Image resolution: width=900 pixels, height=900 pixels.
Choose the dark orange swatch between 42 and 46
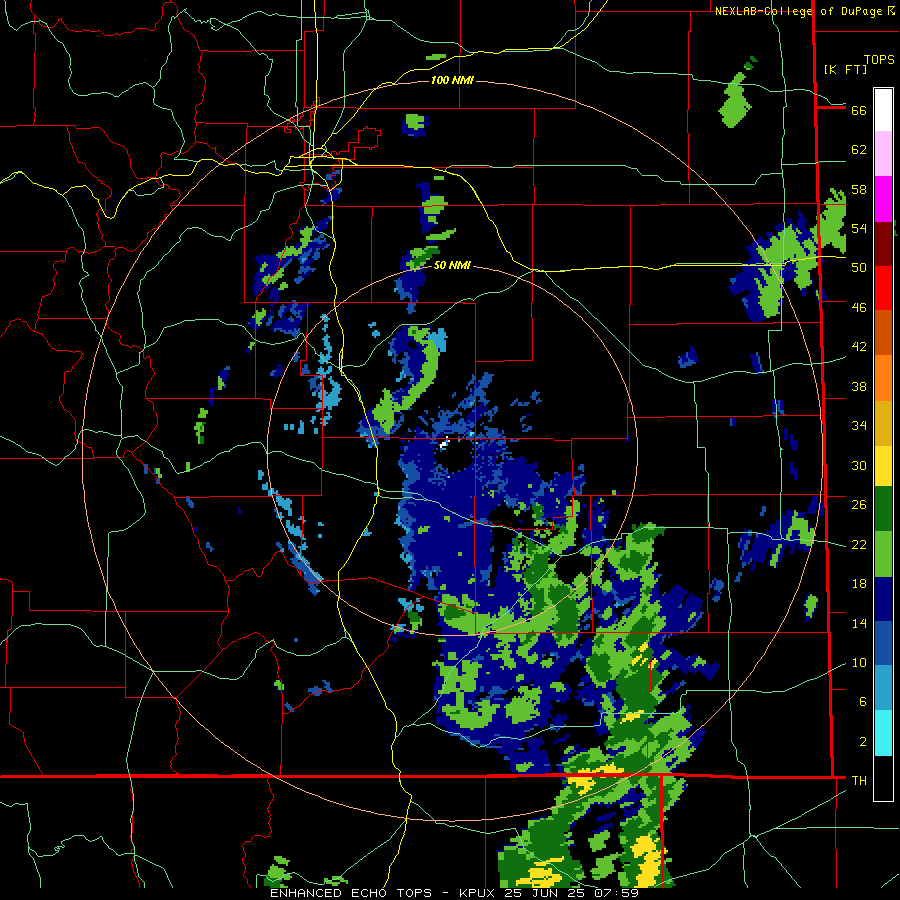click(883, 332)
